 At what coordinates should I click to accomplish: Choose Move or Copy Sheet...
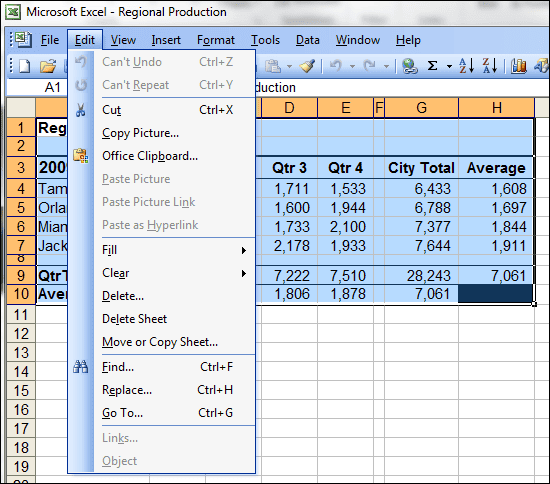[174, 342]
